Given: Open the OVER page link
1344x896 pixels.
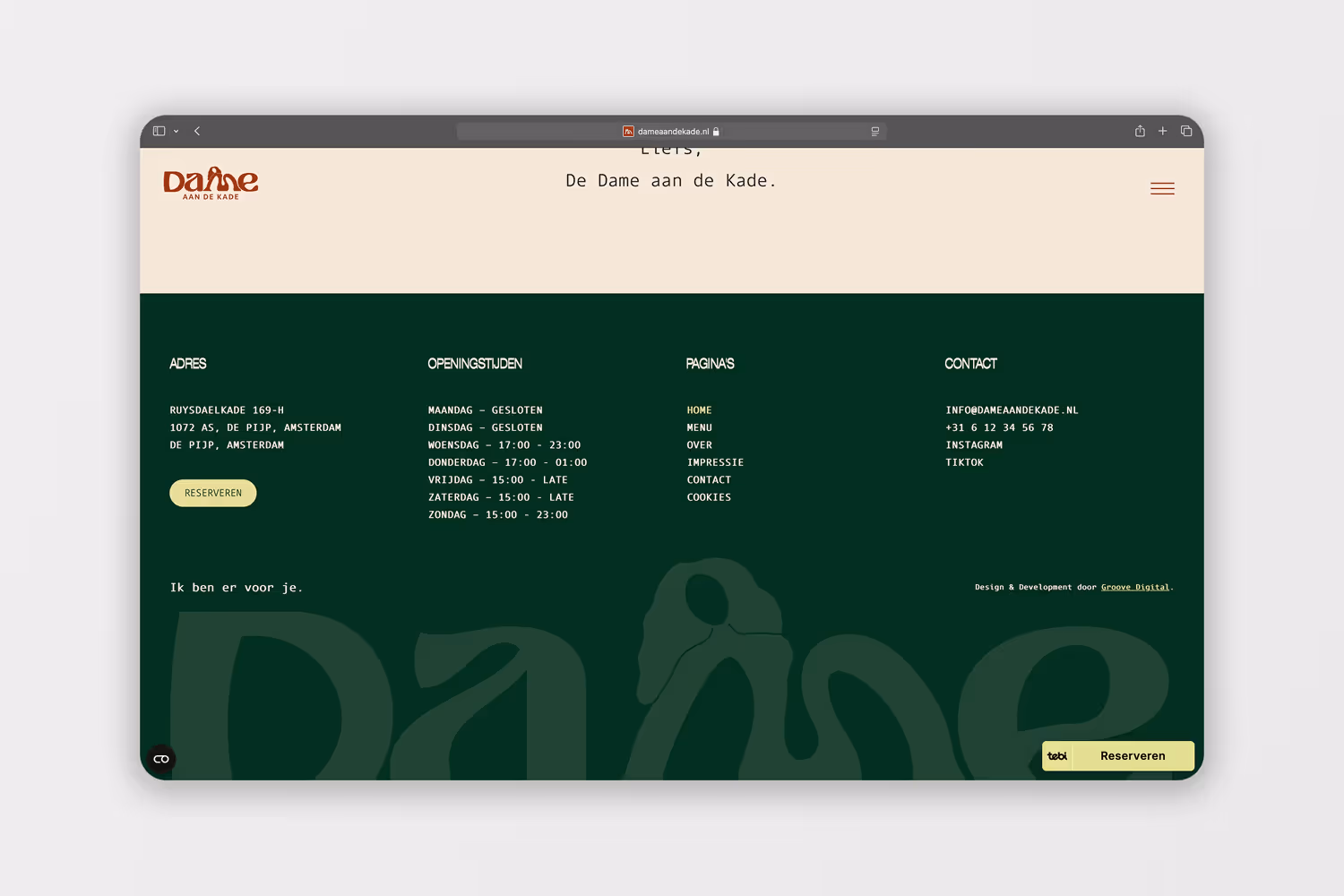Looking at the screenshot, I should [699, 445].
